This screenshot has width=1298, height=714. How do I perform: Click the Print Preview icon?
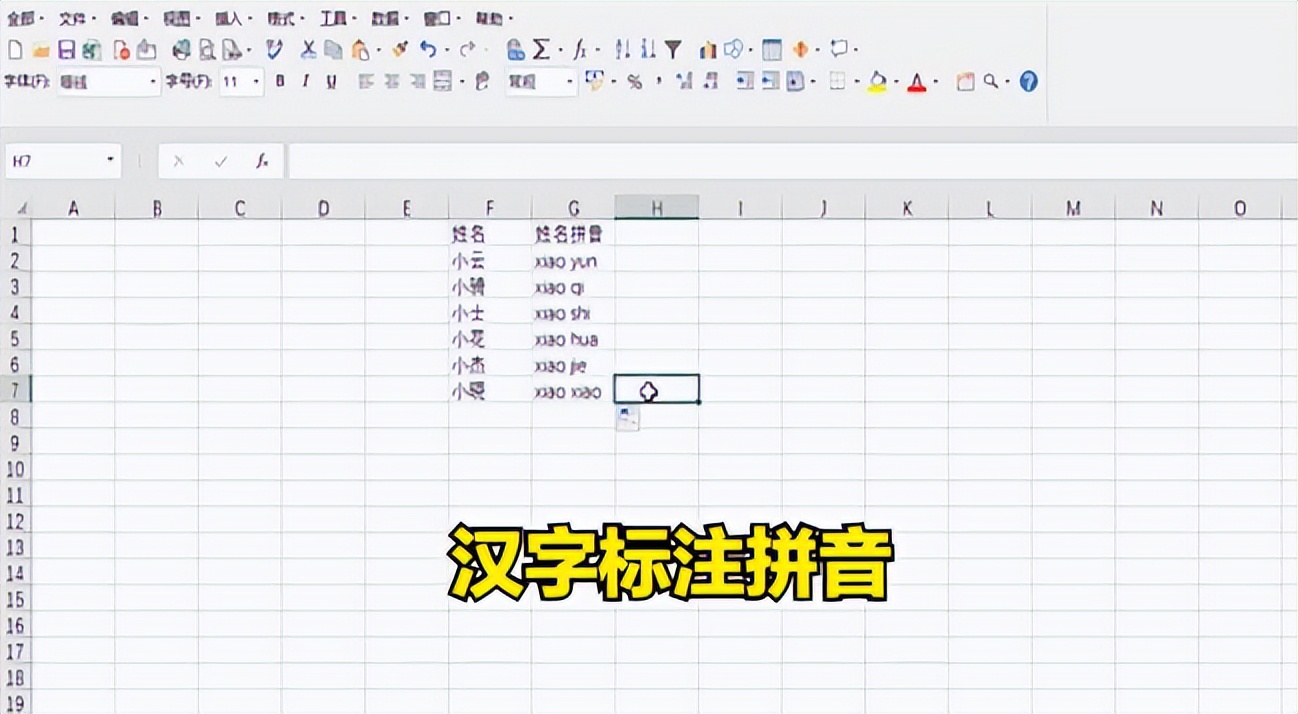(x=207, y=50)
